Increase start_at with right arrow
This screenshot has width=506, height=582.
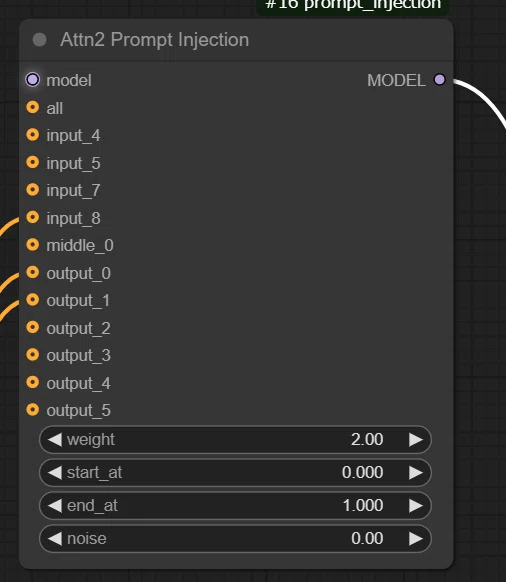click(416, 473)
